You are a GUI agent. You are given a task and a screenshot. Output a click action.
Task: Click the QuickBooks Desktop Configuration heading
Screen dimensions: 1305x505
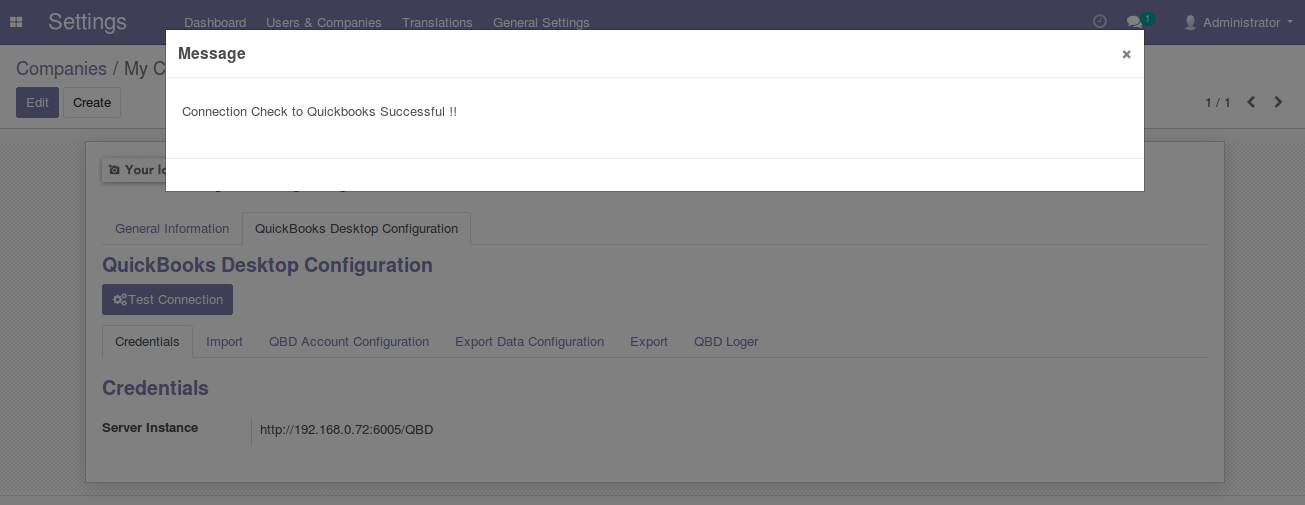tap(267, 265)
